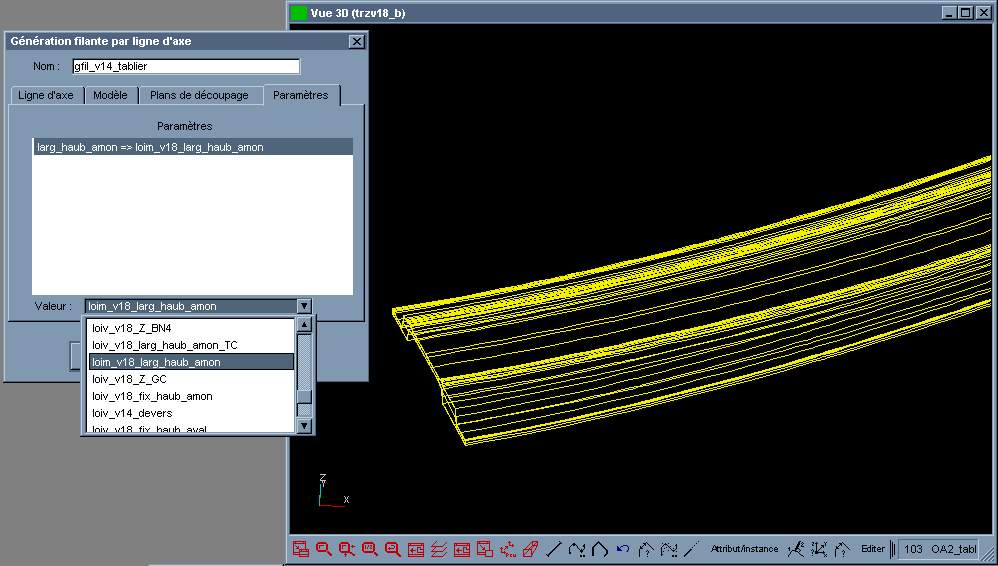Click the dashed polyline query icon
998x566 pixels.
pos(669,549)
